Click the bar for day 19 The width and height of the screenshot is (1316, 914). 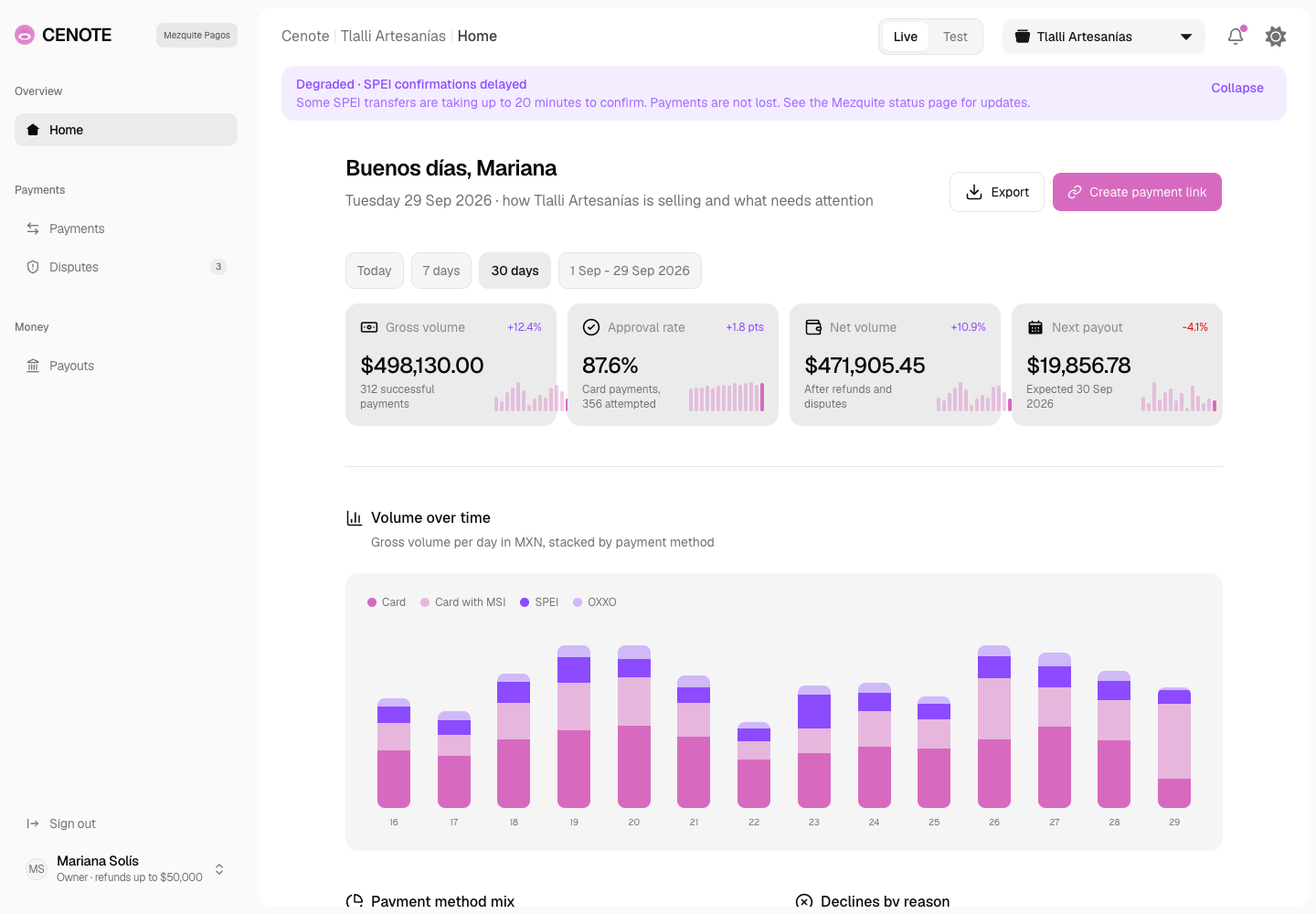(x=574, y=727)
